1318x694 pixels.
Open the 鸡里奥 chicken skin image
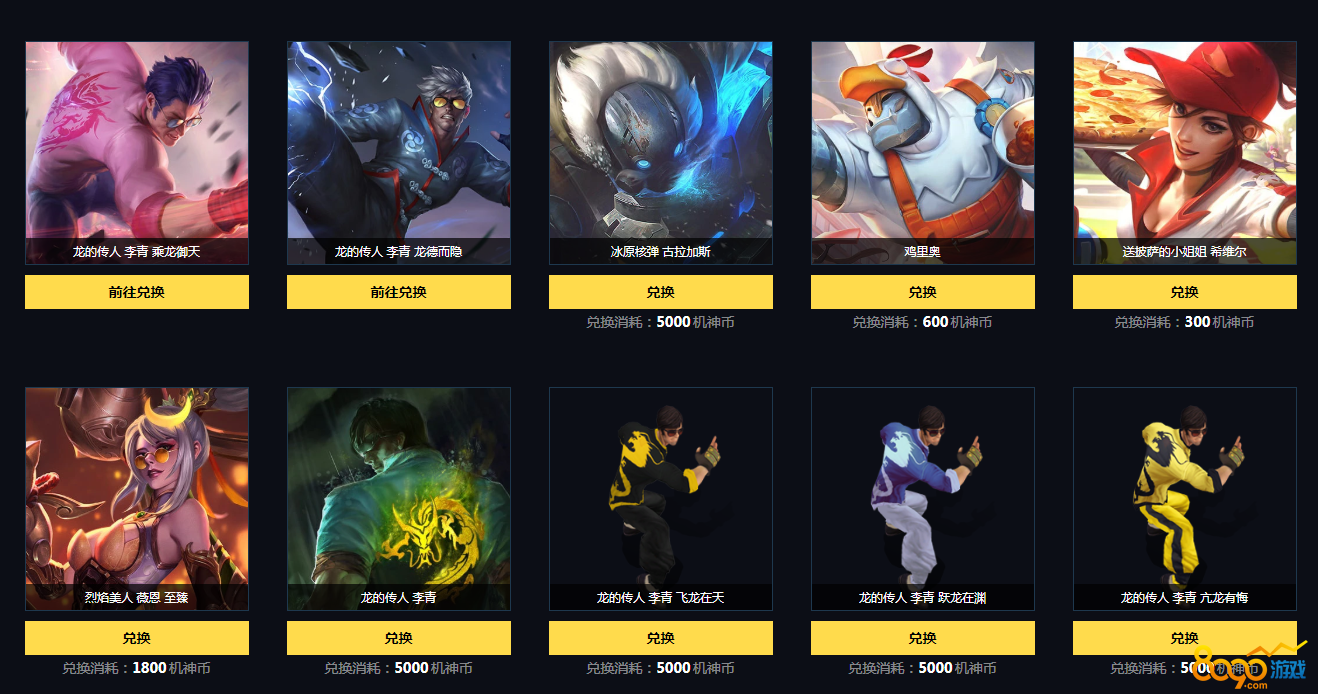point(923,153)
